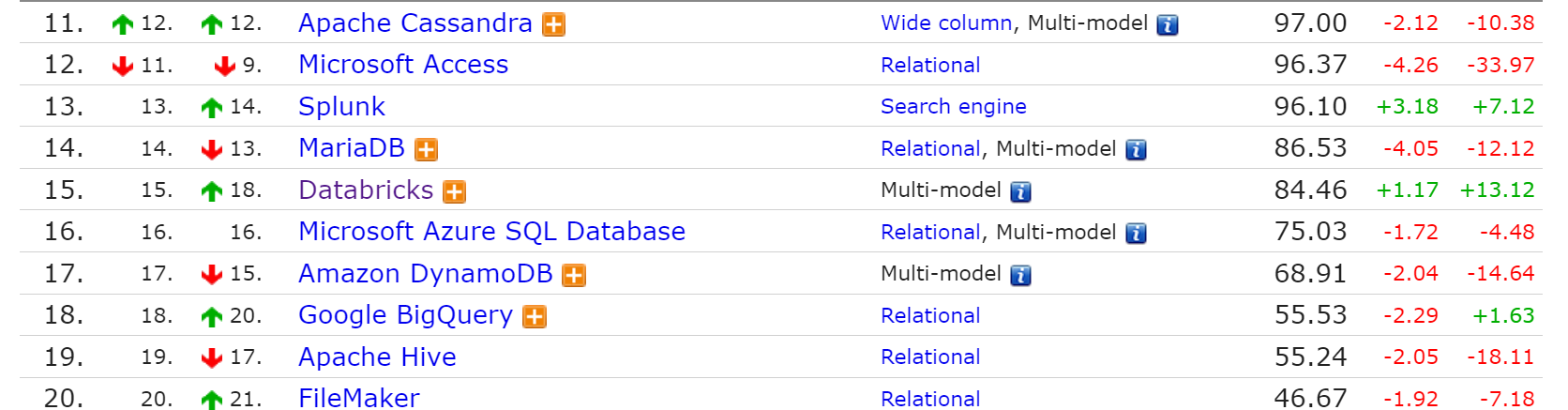Click orange plus icon beside Databricks
The image size is (1568, 410).
pos(455,192)
